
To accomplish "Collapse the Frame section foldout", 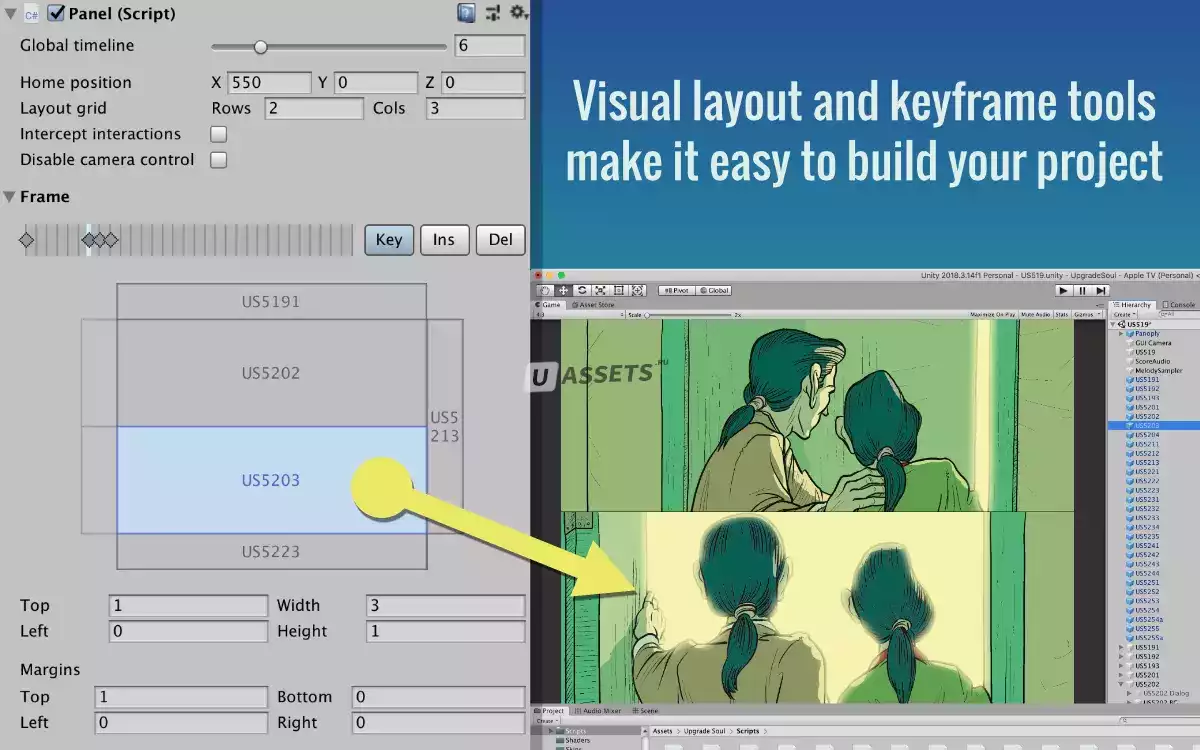I will pyautogui.click(x=9, y=197).
